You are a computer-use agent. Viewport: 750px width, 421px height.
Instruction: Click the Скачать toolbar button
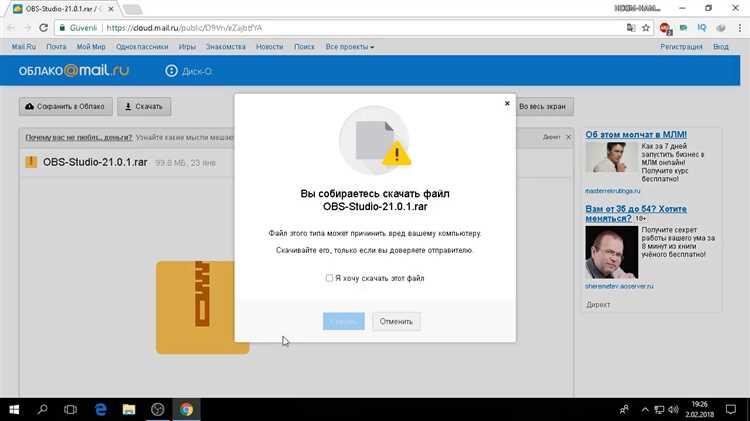click(x=144, y=107)
